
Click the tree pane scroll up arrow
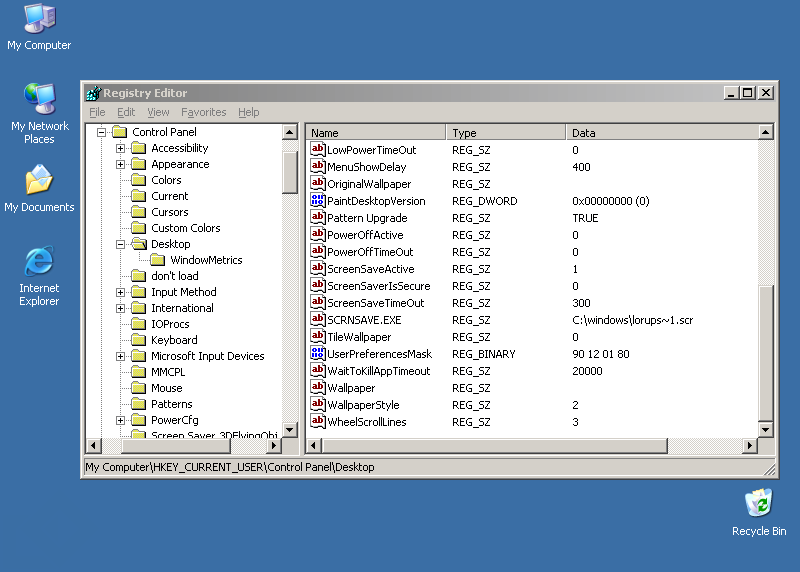point(290,132)
